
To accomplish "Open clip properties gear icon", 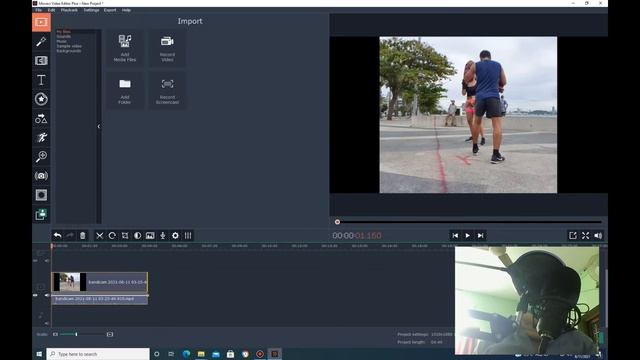I will point(175,236).
